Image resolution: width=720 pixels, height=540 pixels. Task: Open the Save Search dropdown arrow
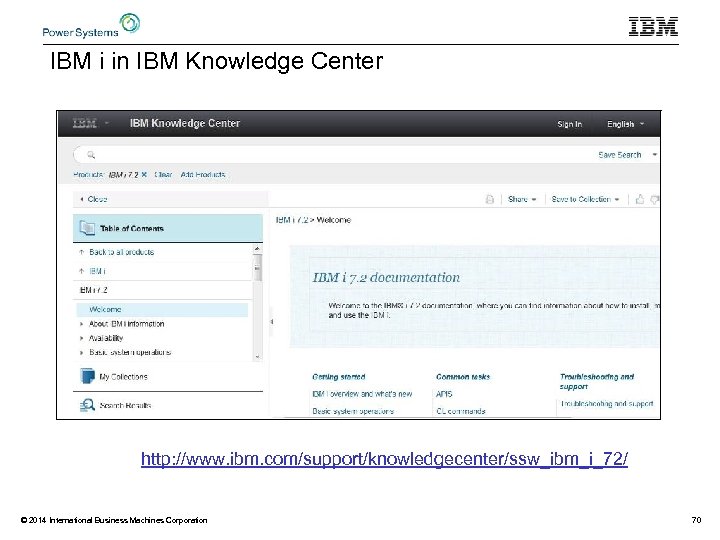coord(655,155)
